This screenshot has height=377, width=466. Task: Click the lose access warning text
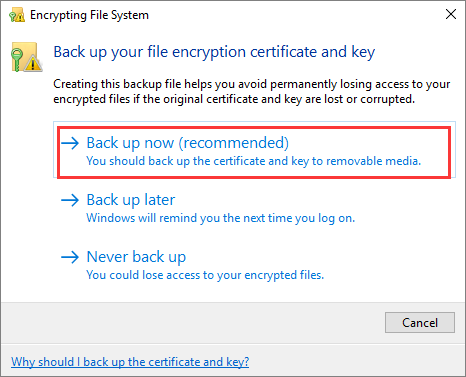click(x=205, y=275)
